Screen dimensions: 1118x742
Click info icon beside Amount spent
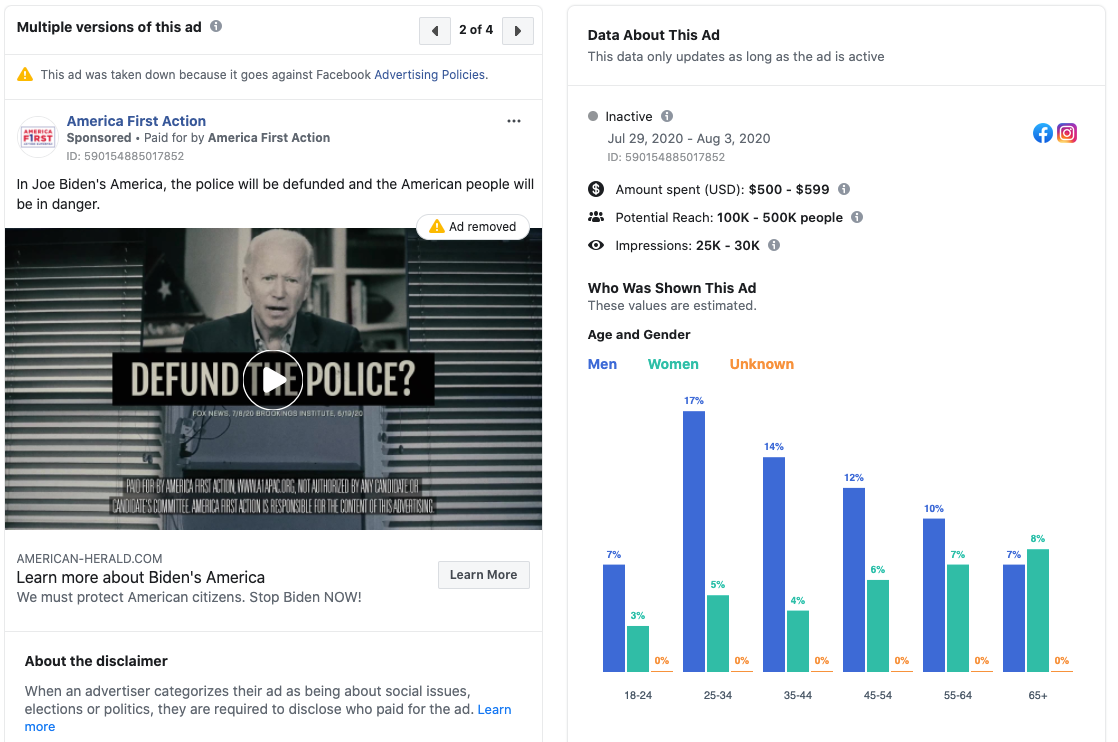tap(844, 189)
